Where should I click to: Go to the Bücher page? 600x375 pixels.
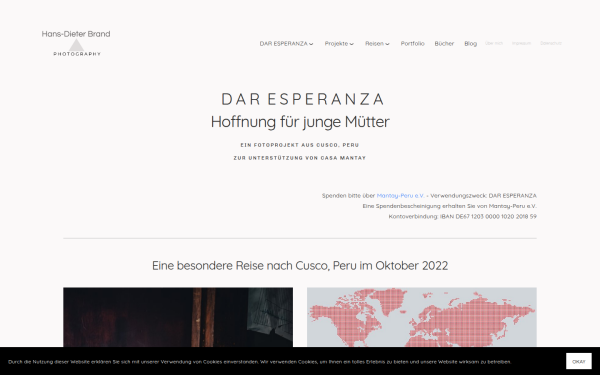[x=444, y=44]
